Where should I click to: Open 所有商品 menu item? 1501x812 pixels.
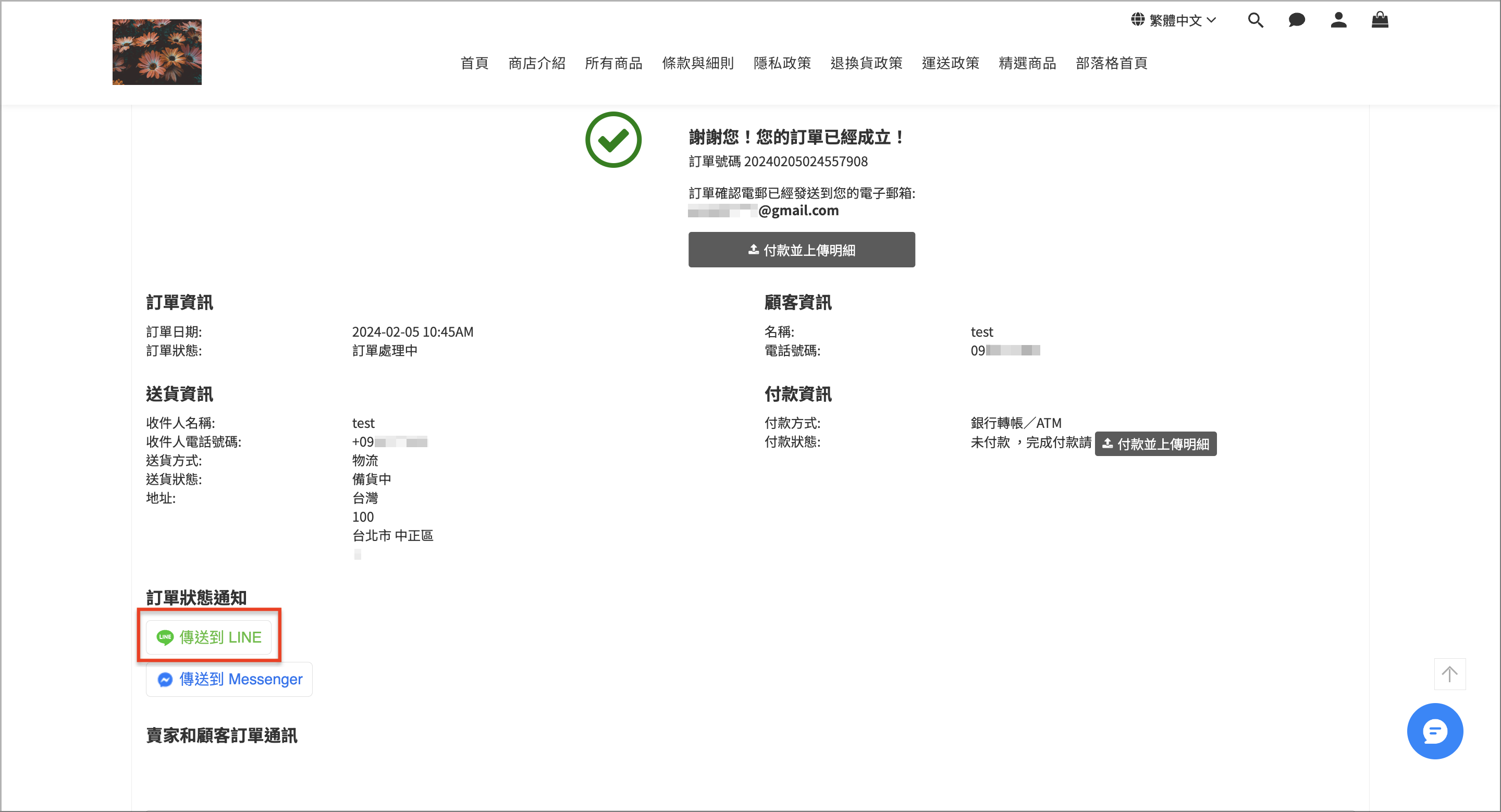pos(613,63)
